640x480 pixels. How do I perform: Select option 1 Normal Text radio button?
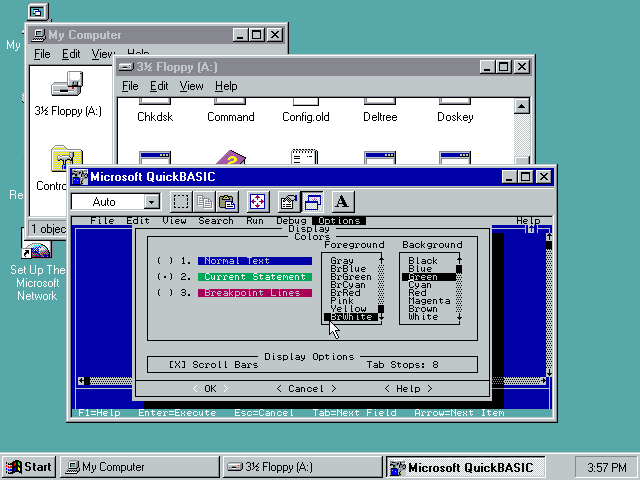tap(165, 261)
